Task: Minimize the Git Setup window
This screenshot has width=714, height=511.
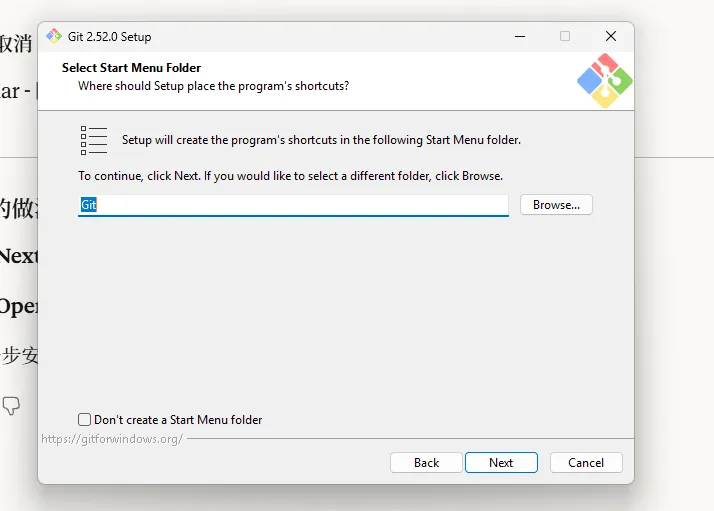Action: tap(520, 36)
